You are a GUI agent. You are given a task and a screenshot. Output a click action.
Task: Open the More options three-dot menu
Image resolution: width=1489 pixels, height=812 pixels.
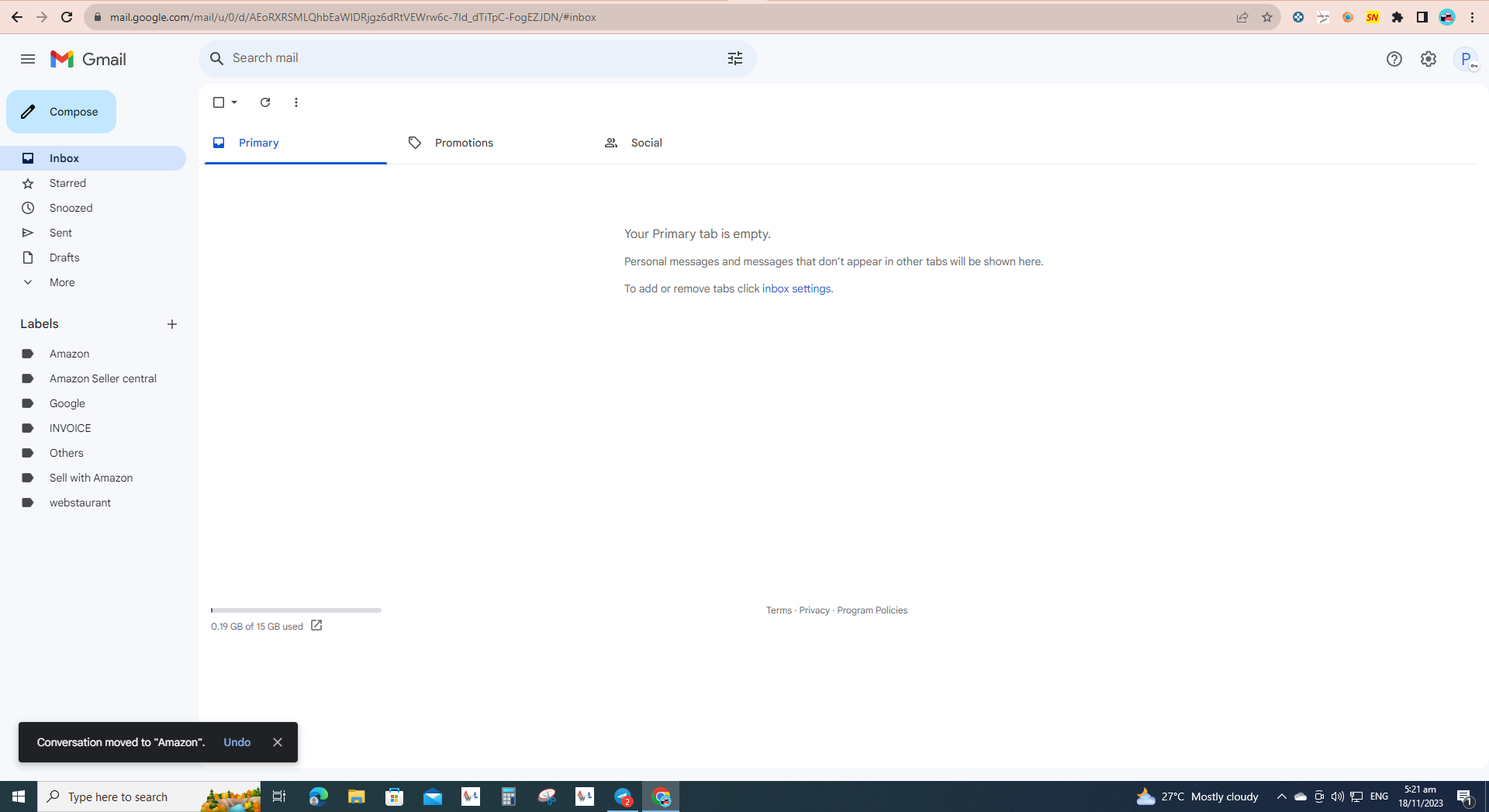pyautogui.click(x=296, y=102)
